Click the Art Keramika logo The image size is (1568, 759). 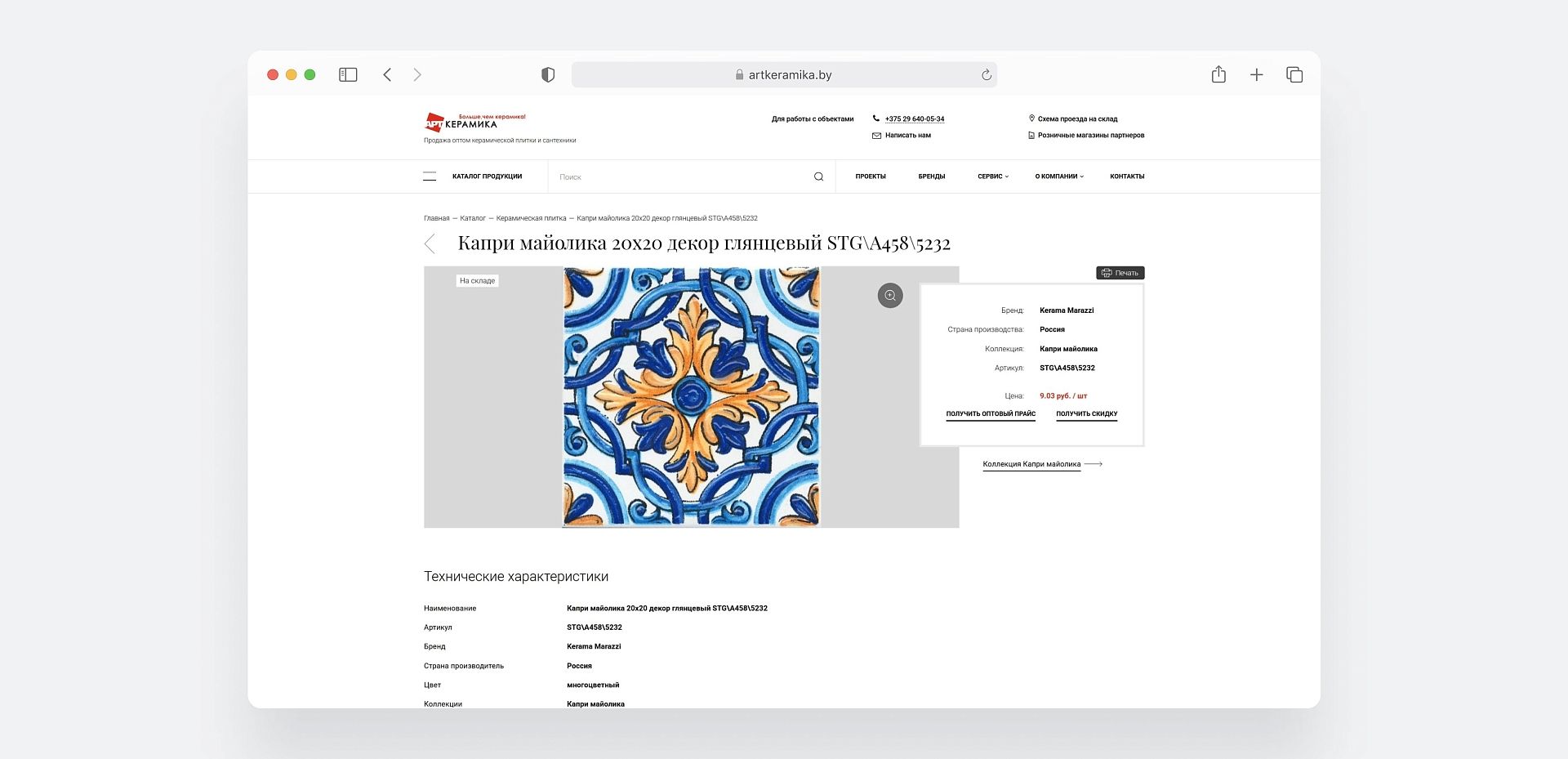pos(475,123)
